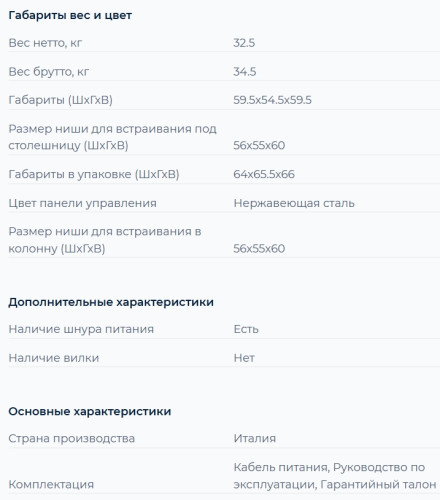Select the 'Наличие вилки' row label
The image size is (440, 500).
[54, 358]
